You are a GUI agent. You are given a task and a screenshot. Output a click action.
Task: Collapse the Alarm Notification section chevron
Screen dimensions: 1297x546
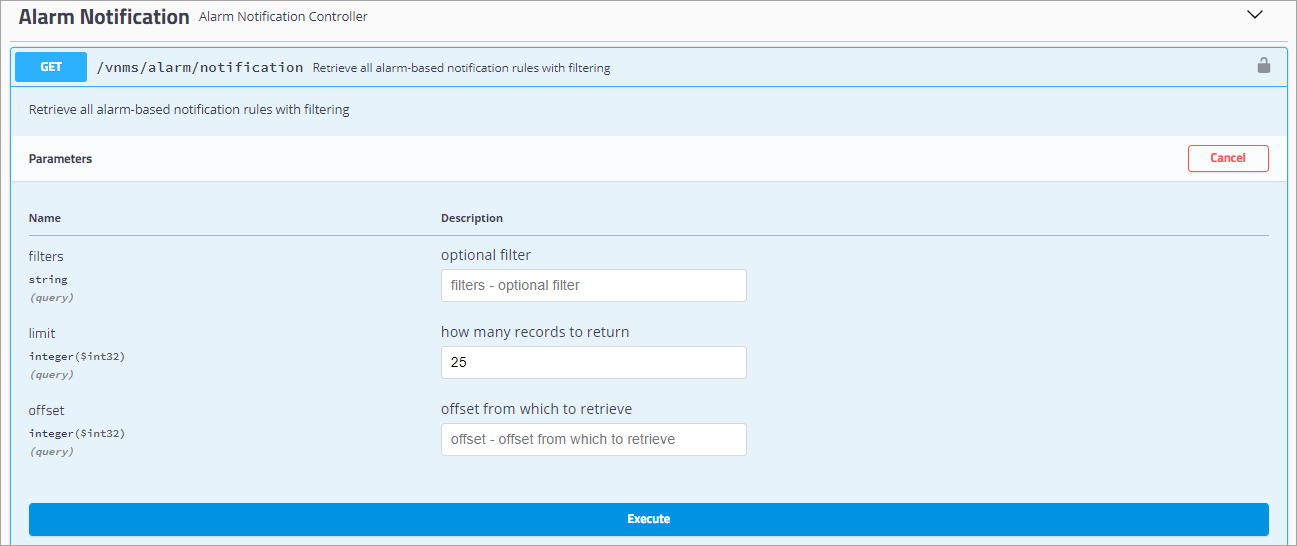[1255, 15]
